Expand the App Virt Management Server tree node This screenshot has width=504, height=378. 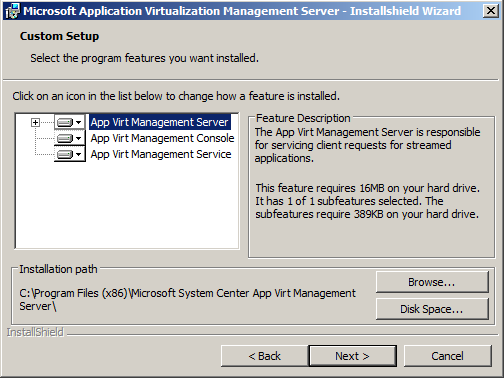pyautogui.click(x=35, y=122)
